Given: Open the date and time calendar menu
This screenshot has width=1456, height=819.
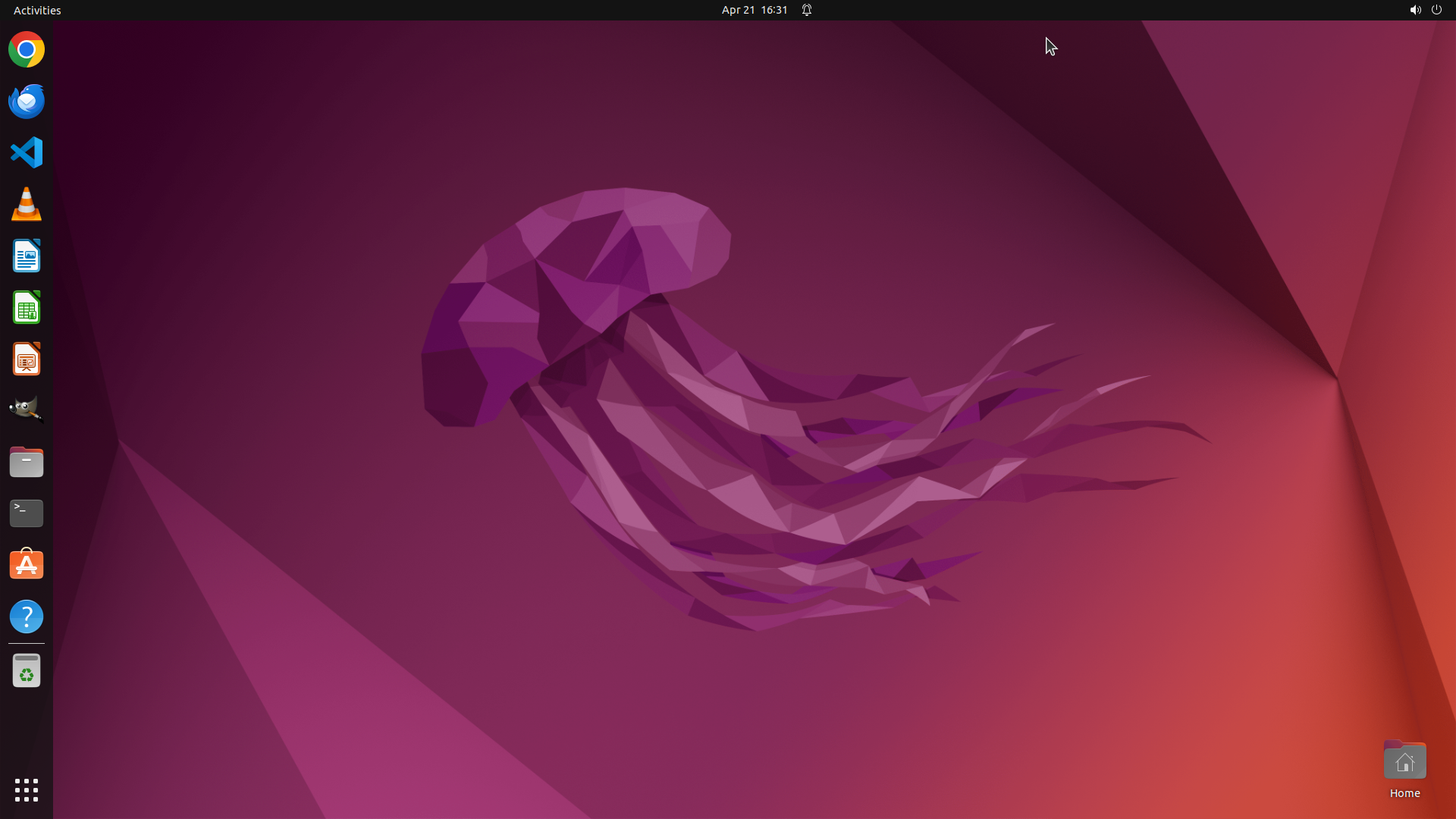Looking at the screenshot, I should point(754,10).
